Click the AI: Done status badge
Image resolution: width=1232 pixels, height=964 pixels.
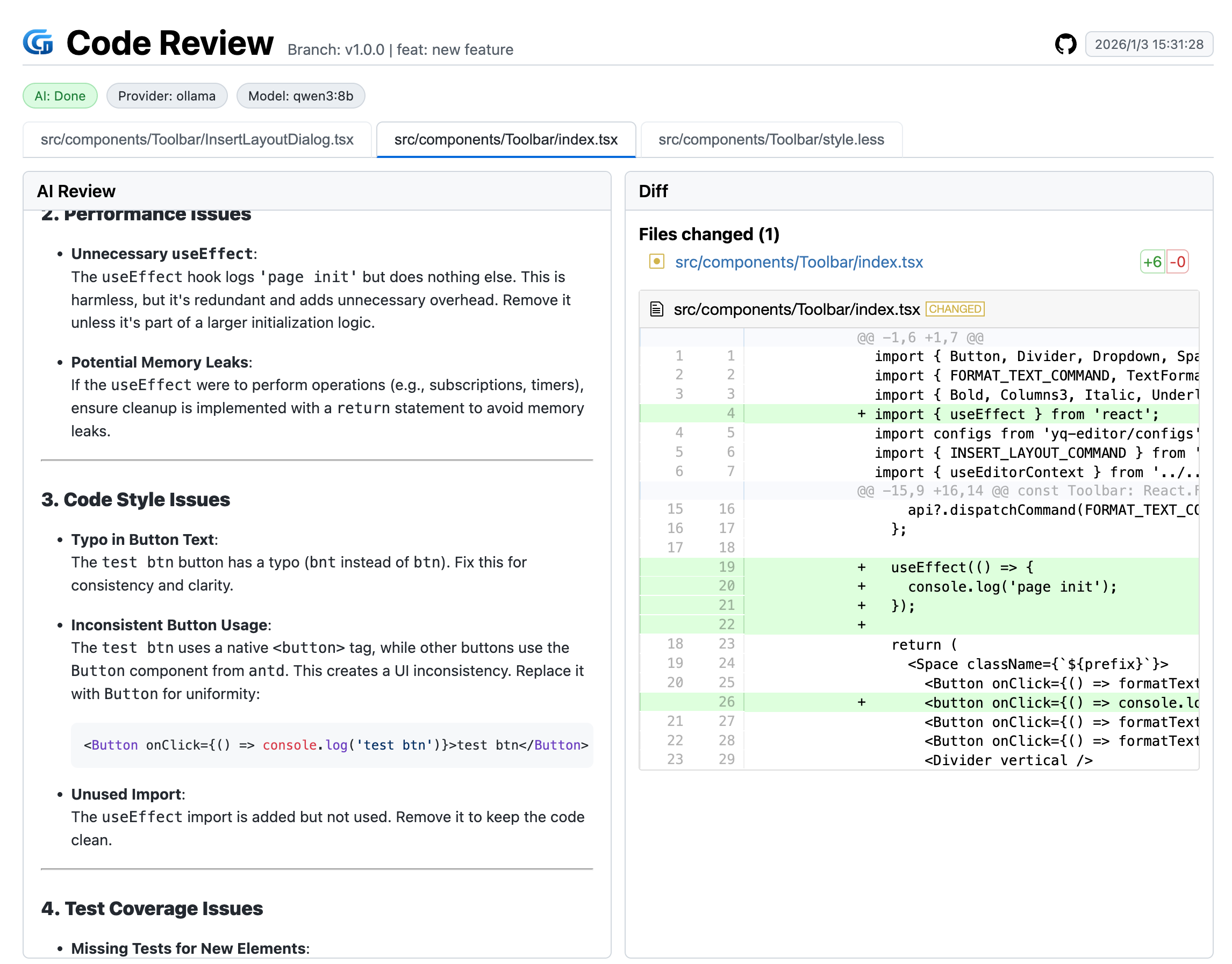[60, 96]
